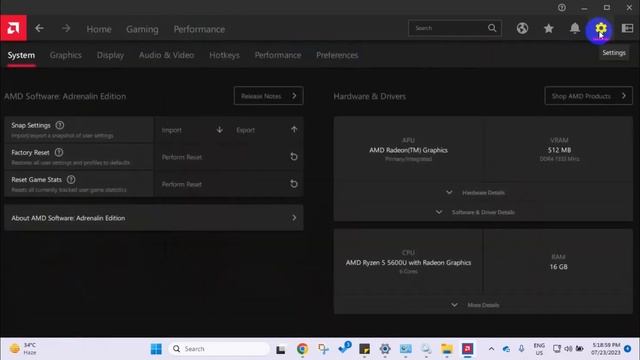Click Factory Reset circular arrow icon
The image size is (640, 360).
293,157
